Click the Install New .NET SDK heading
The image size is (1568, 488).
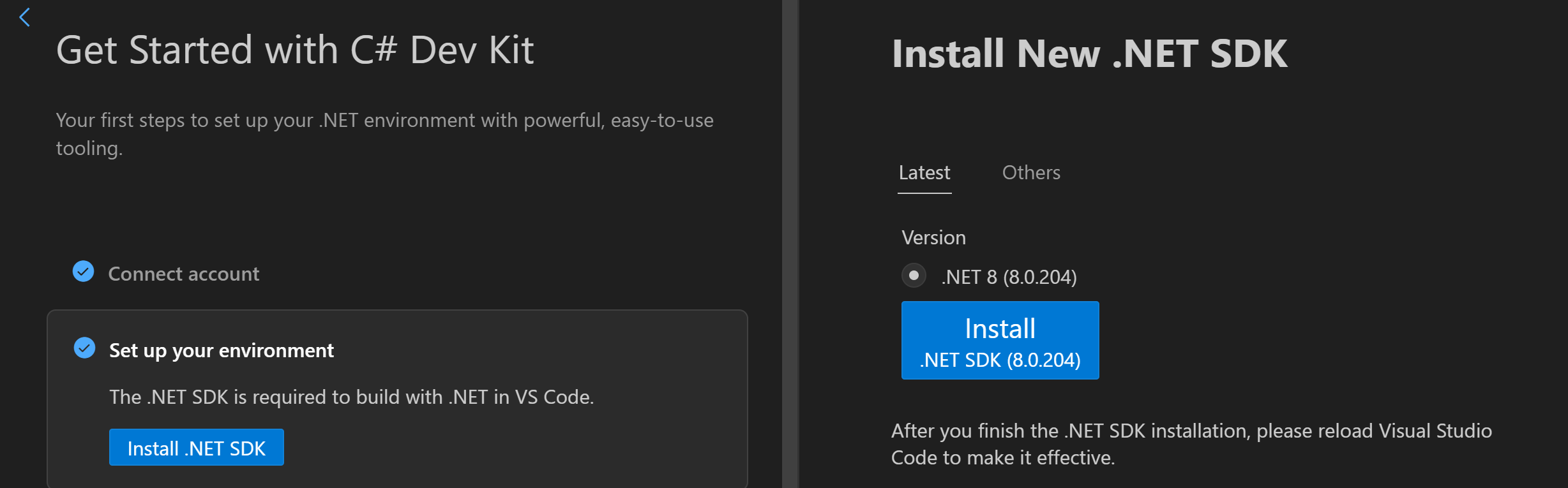1089,54
